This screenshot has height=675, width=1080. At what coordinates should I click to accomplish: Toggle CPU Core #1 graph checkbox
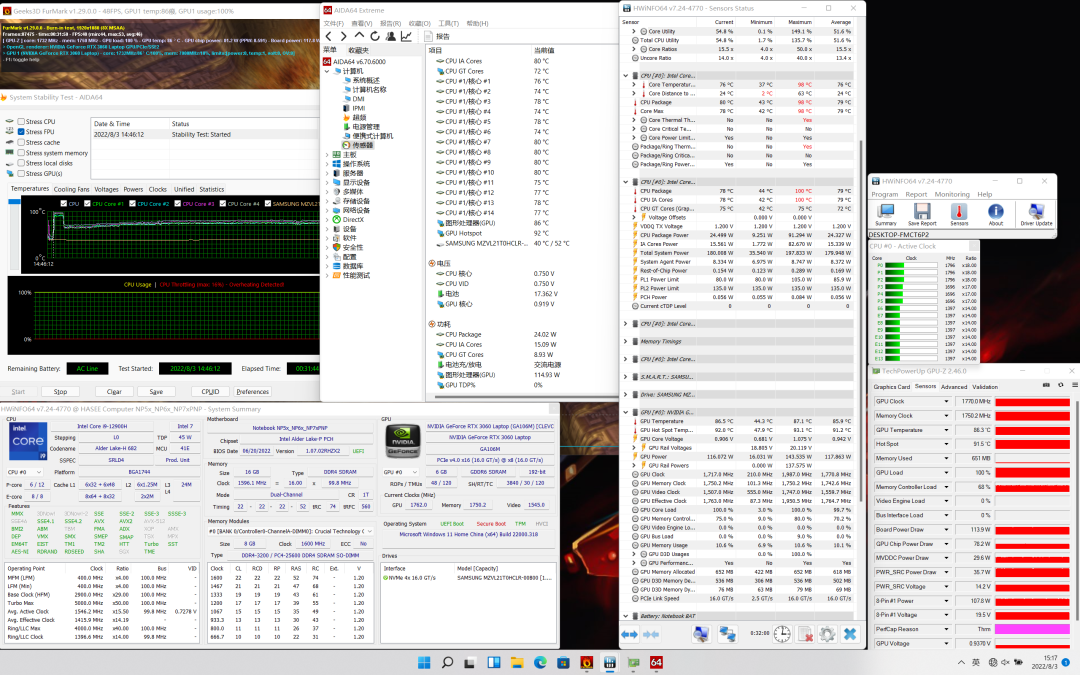88,204
